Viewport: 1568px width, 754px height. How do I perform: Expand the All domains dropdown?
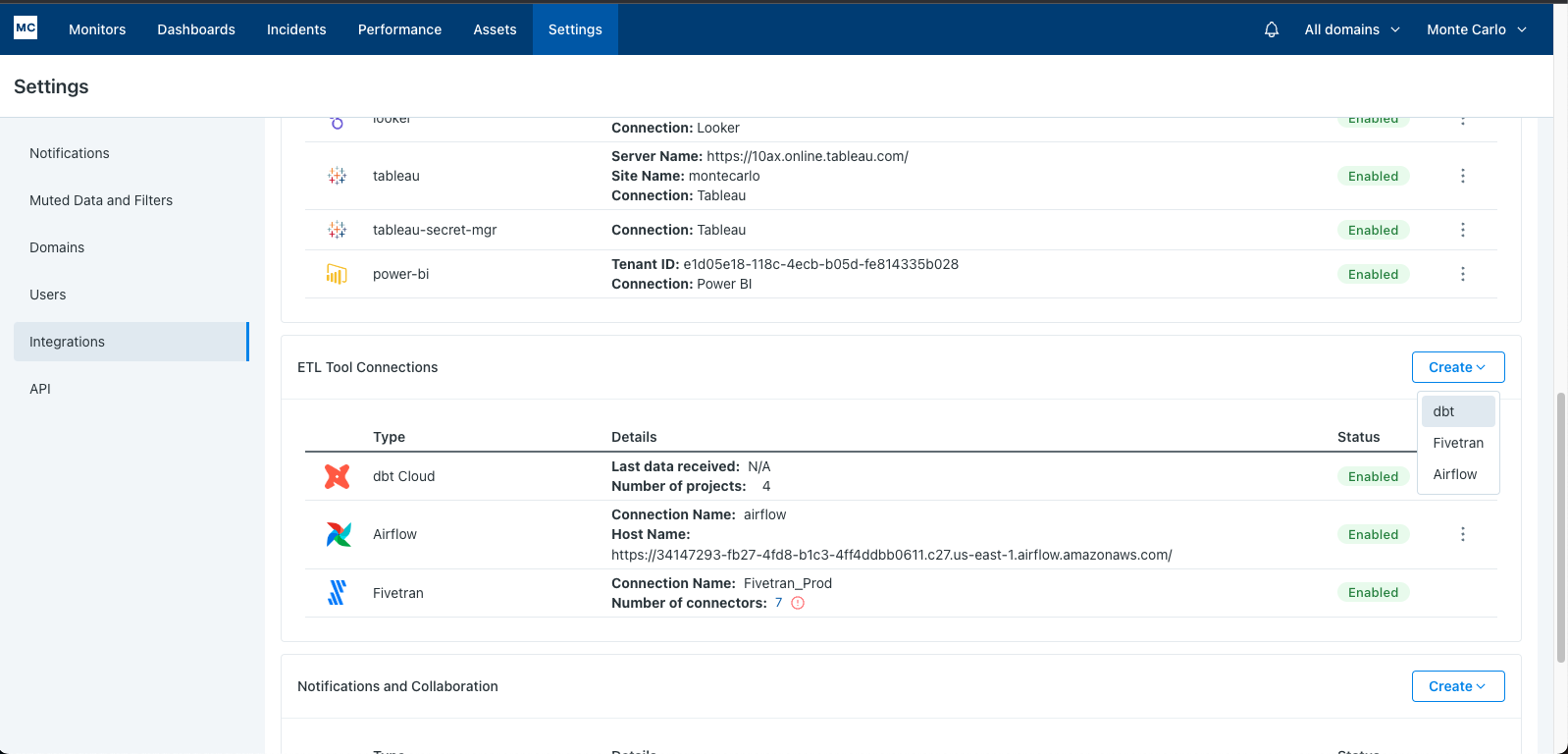pos(1351,29)
